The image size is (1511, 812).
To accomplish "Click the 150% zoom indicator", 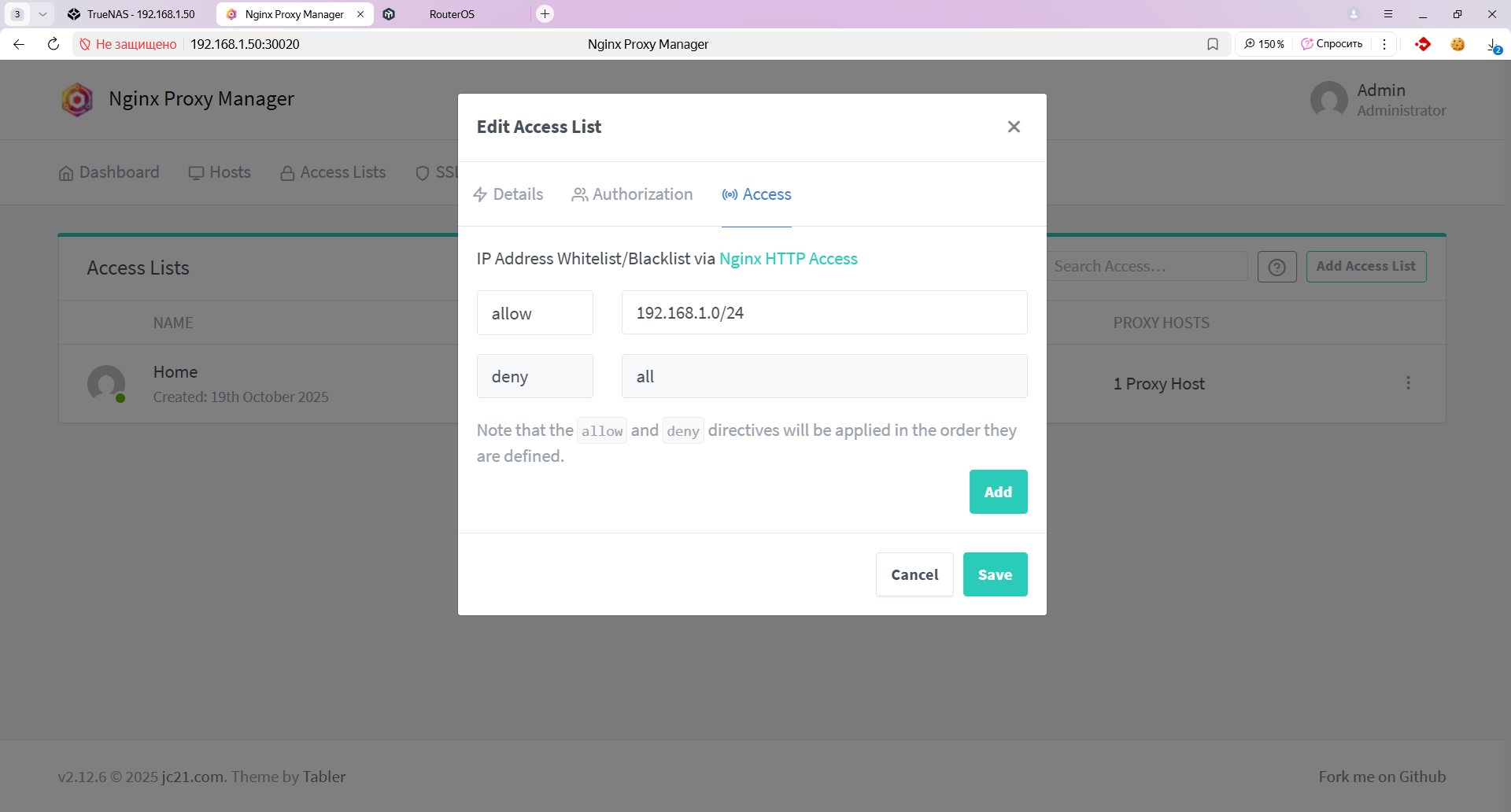I will click(1264, 44).
